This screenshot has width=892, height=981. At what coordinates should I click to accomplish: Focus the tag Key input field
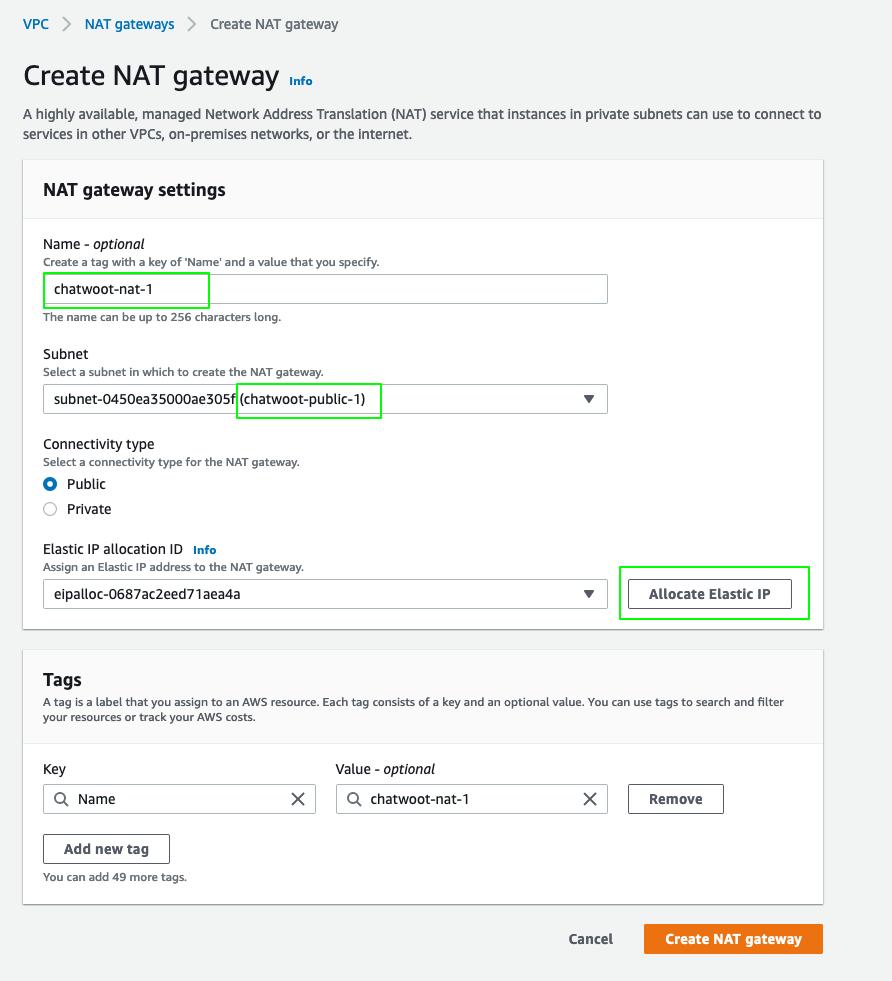(180, 799)
